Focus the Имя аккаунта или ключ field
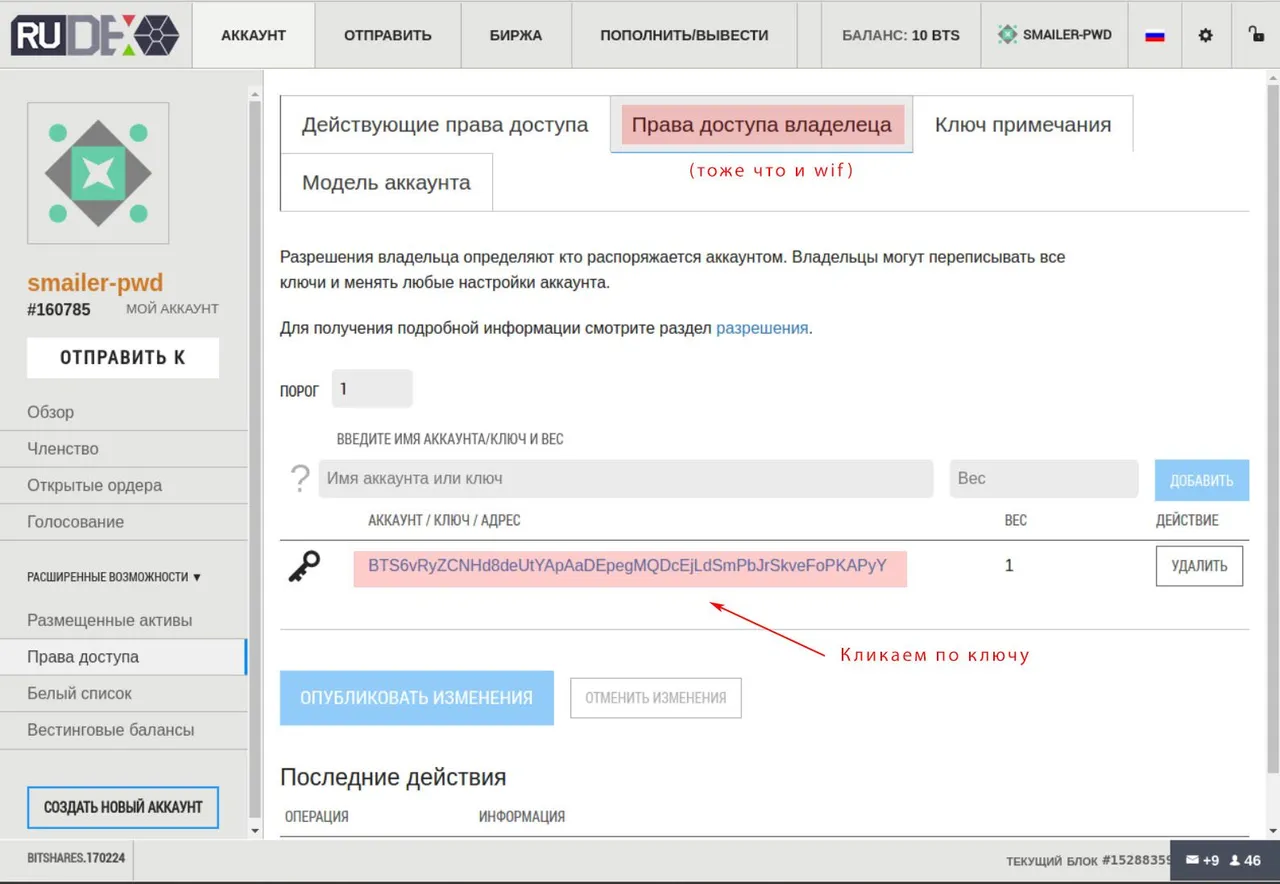This screenshot has width=1280, height=884. tap(626, 479)
